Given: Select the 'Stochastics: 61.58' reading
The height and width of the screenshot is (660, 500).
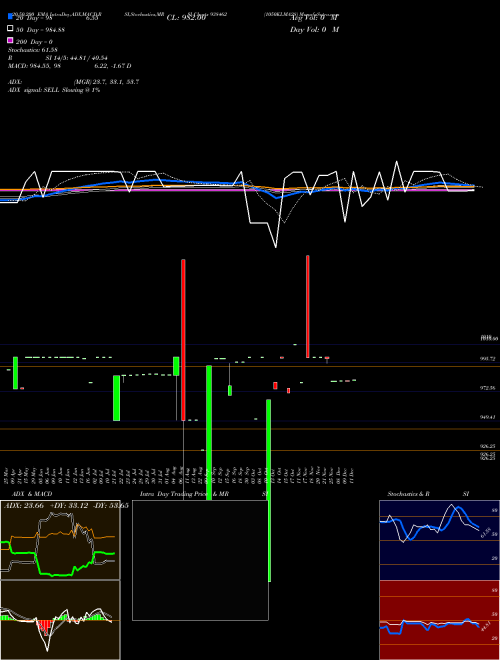Looking at the screenshot, I should click(x=33, y=50).
